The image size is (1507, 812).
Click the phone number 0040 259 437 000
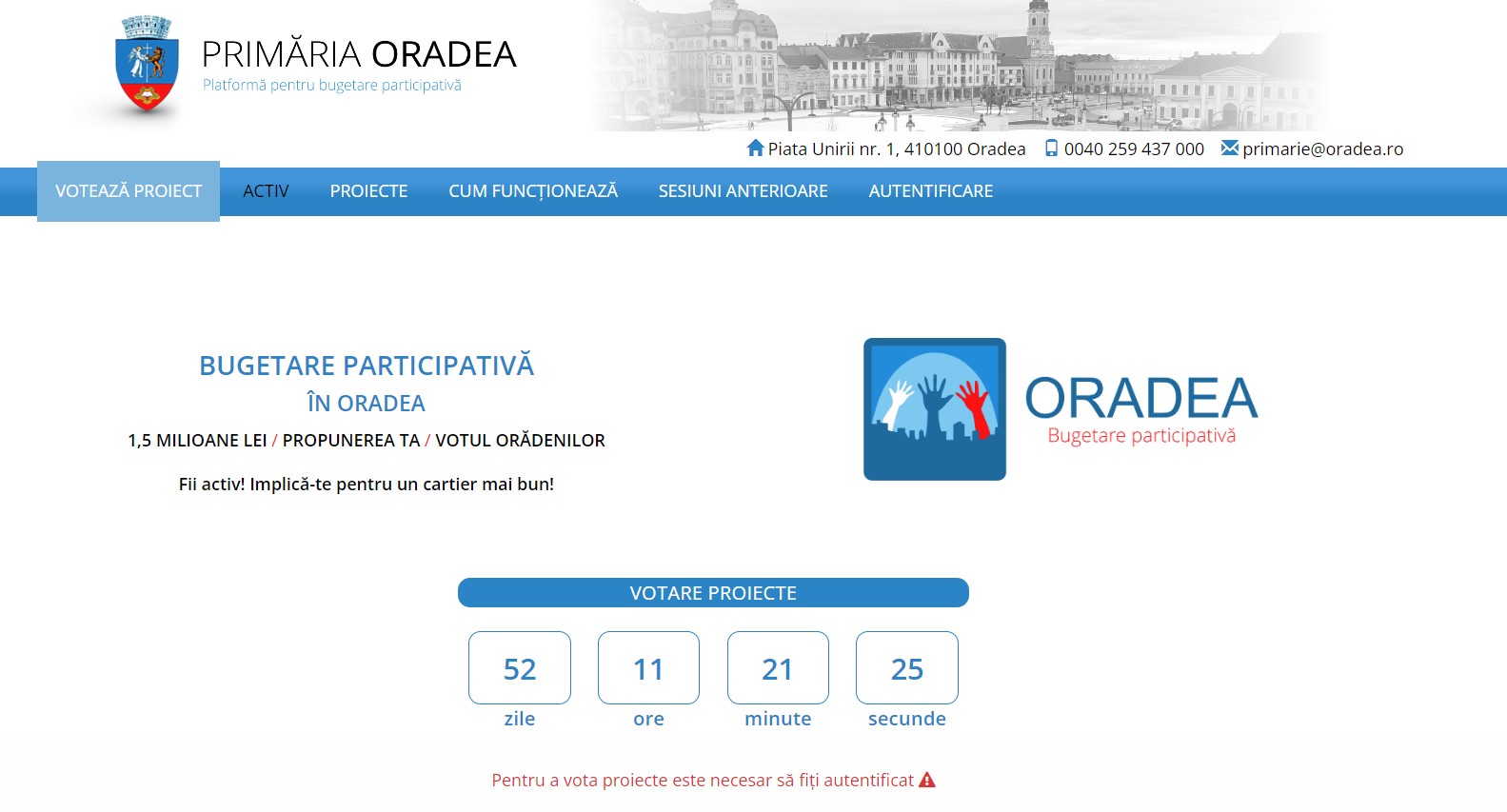pos(1134,149)
